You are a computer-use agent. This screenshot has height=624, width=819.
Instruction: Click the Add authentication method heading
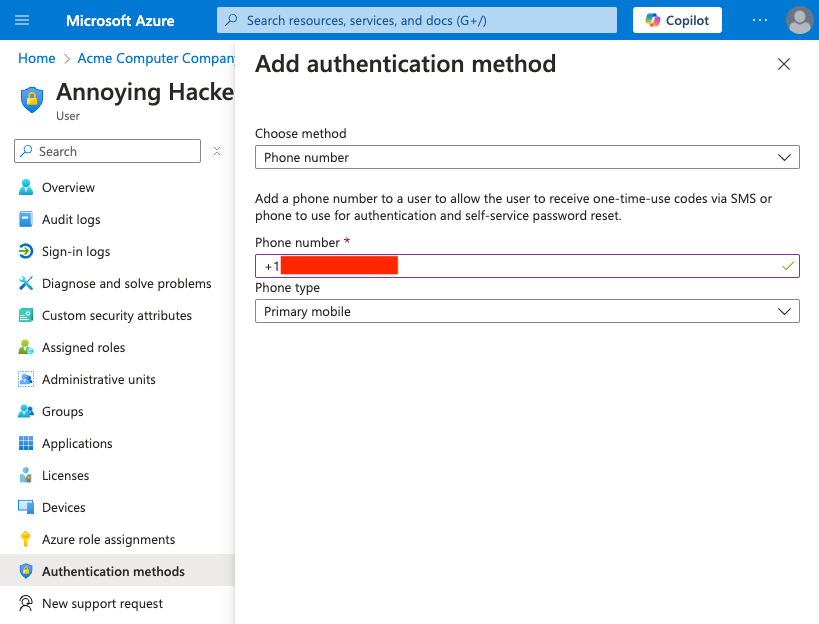pos(405,64)
